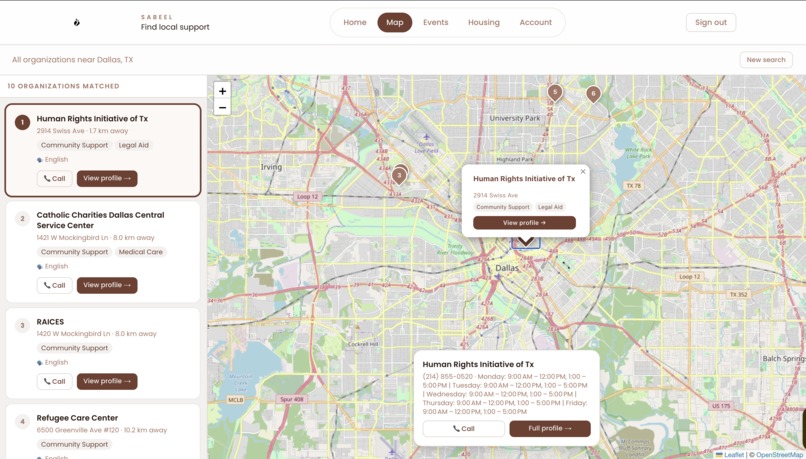806x459 pixels.
Task: Click the phone number (214) 855-0520
Action: coord(447,376)
